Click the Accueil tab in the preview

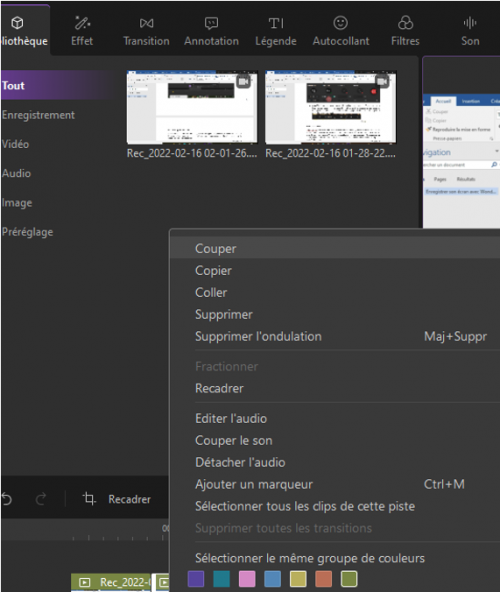[x=443, y=101]
